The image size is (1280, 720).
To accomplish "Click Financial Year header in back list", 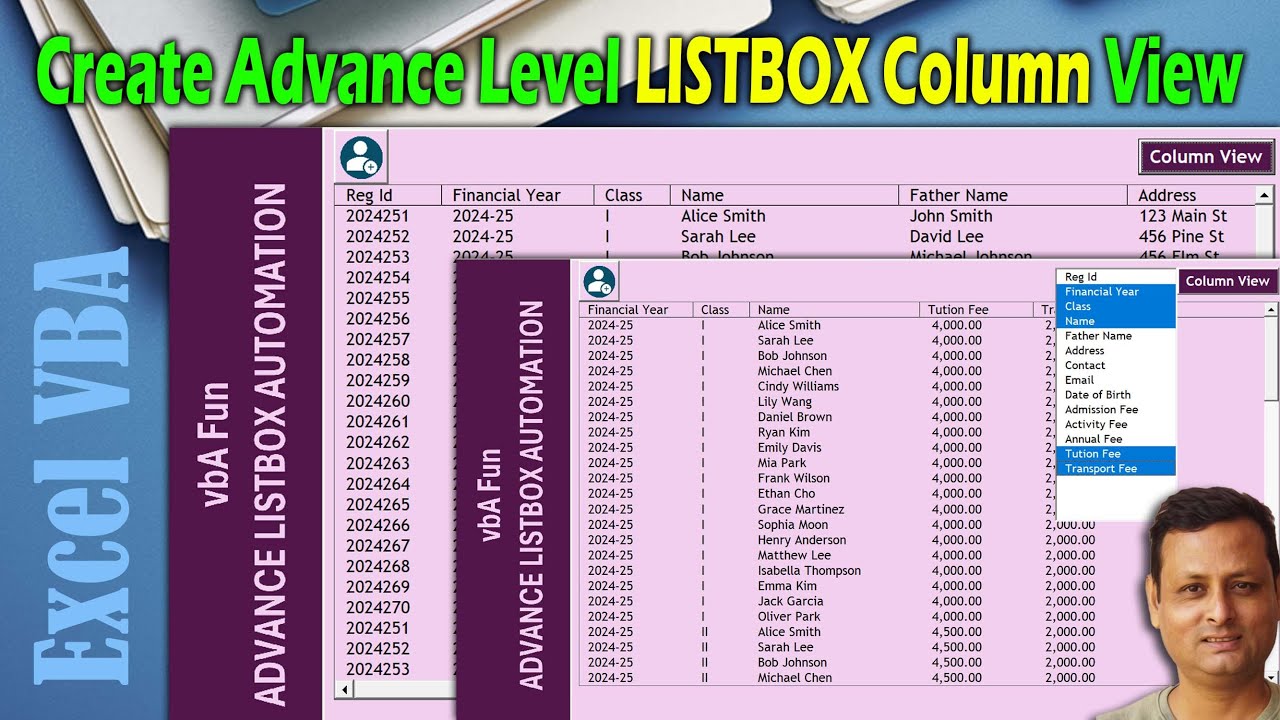I will coord(517,195).
